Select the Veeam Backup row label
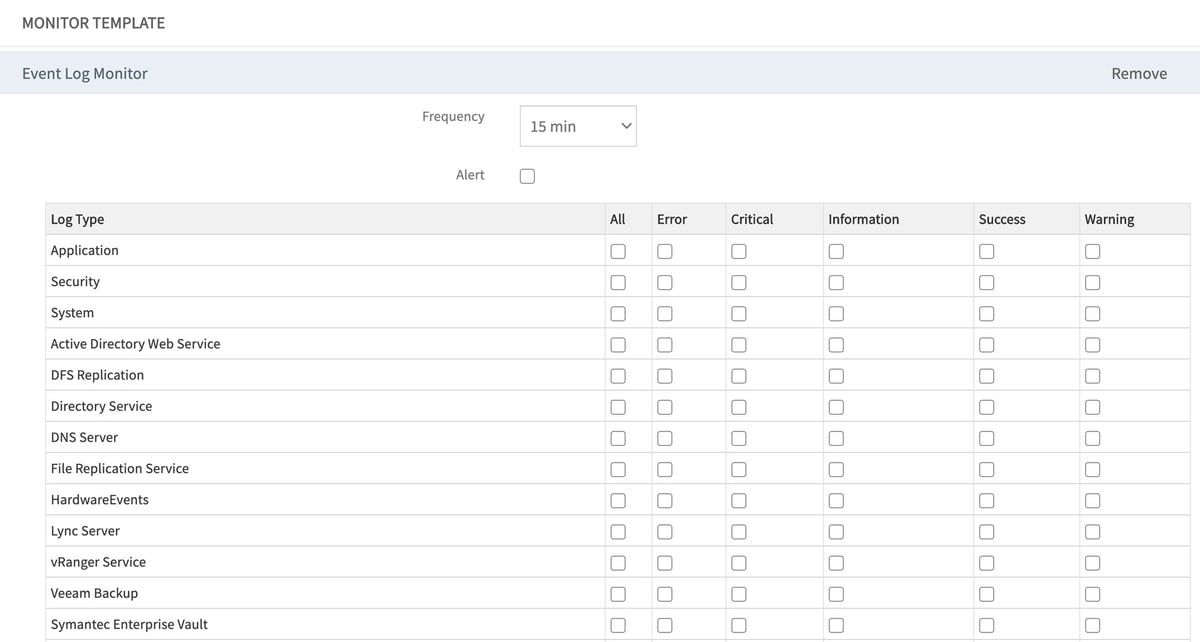 94,592
